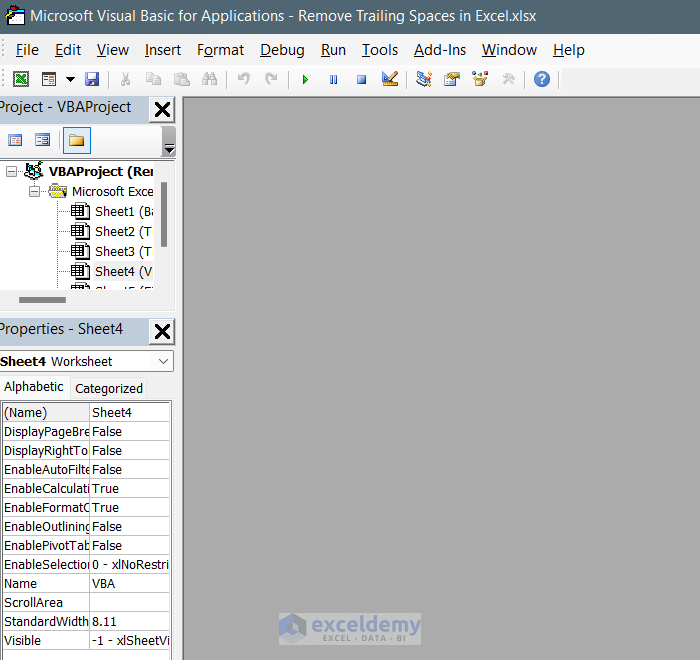Click the Insert UserForm toolbar icon

point(49,79)
